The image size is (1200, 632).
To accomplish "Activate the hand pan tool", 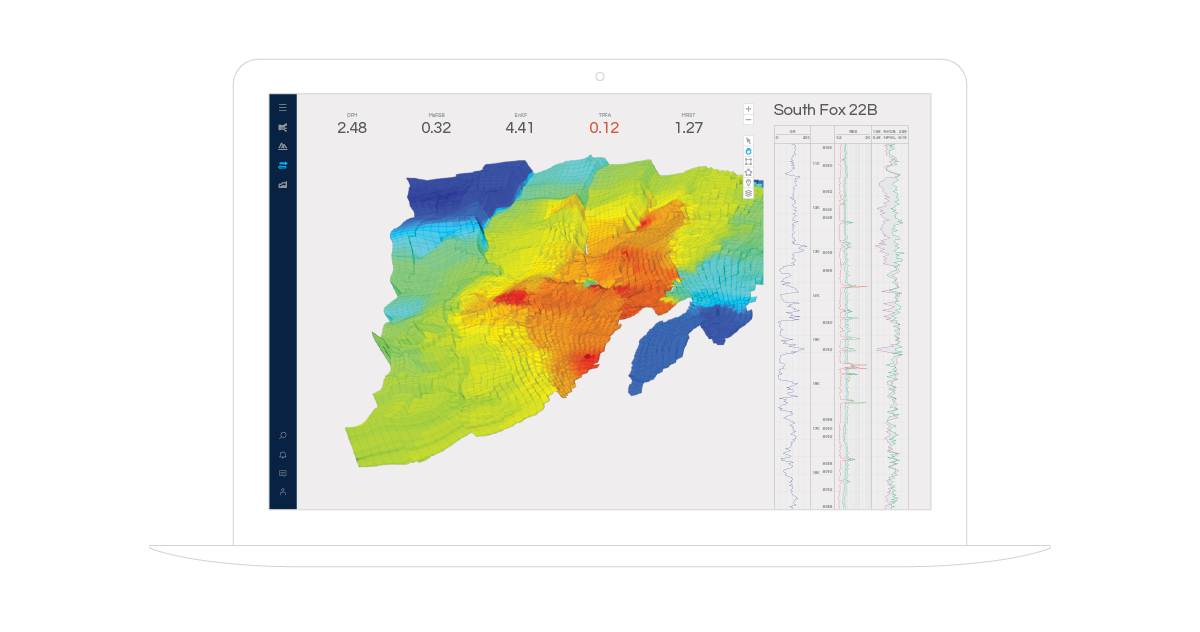I will (x=748, y=151).
